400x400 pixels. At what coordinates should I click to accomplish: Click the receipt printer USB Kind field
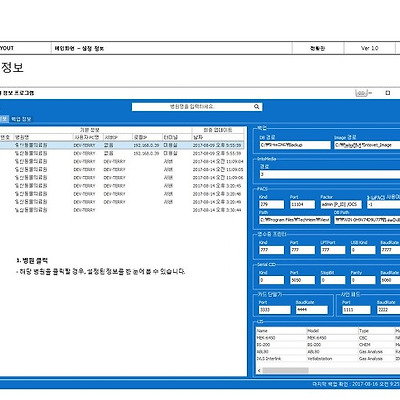click(363, 250)
